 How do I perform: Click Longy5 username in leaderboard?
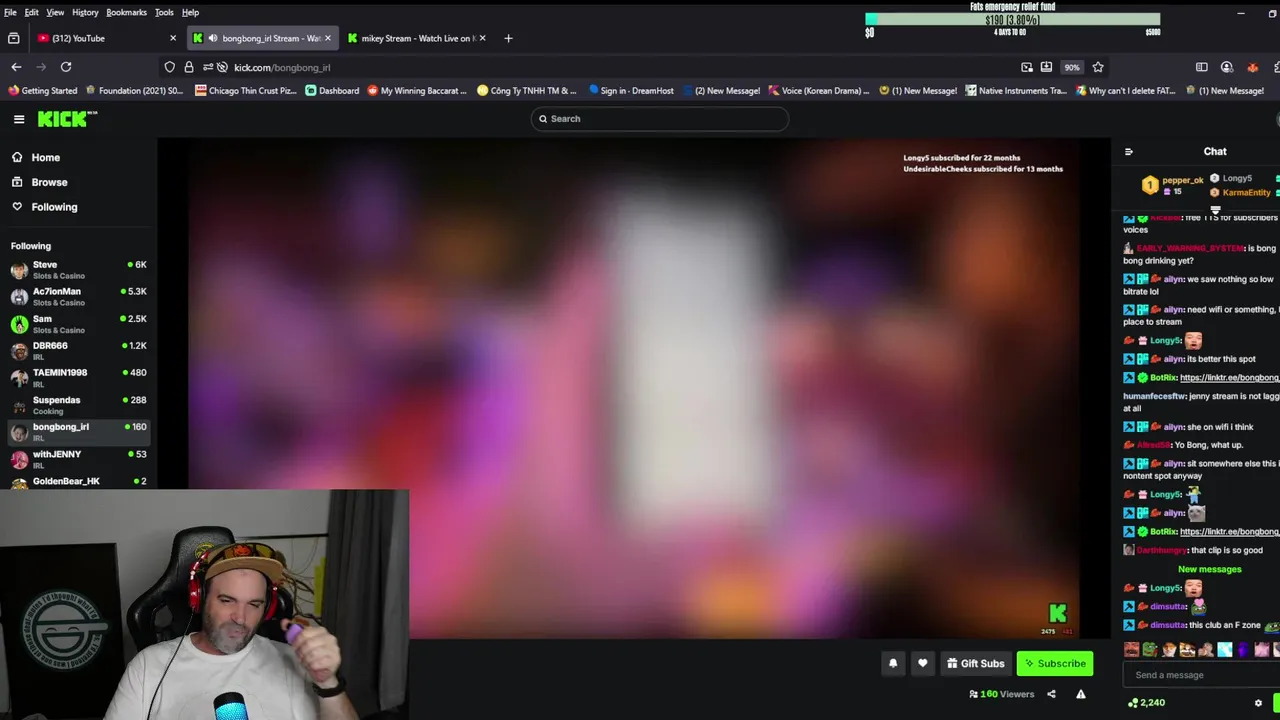[1237, 179]
